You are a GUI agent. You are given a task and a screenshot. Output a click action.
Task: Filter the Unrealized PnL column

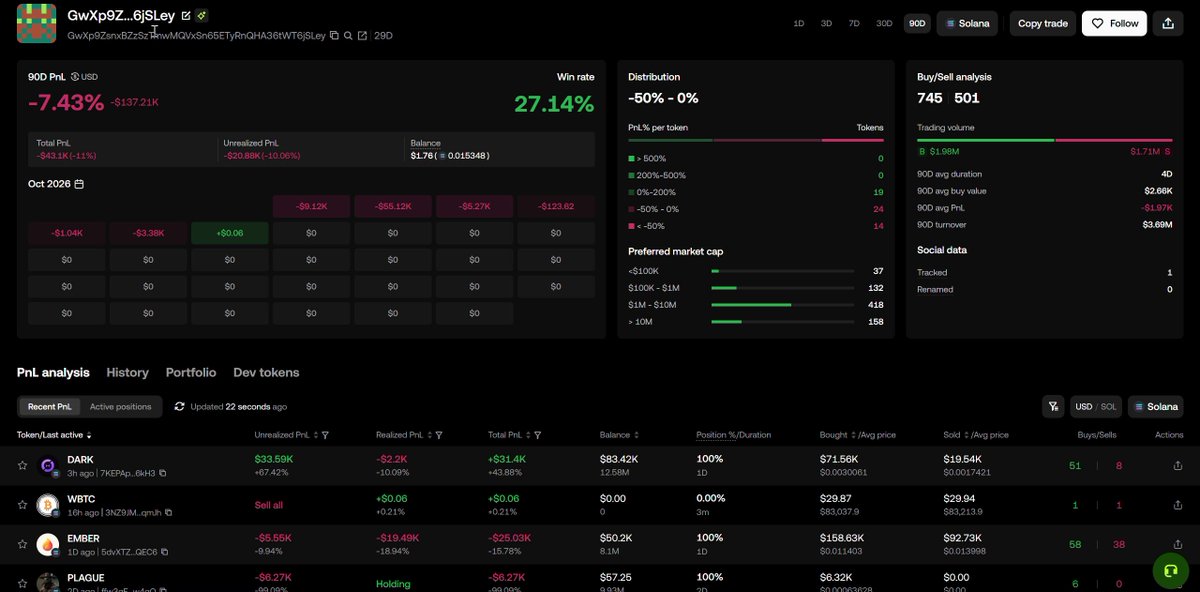[x=326, y=436]
